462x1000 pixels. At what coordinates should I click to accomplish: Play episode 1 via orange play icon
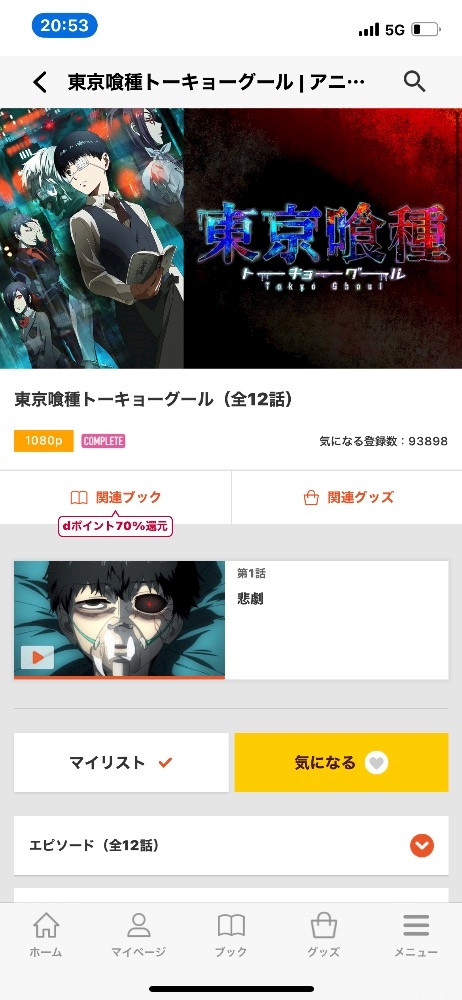point(37,657)
